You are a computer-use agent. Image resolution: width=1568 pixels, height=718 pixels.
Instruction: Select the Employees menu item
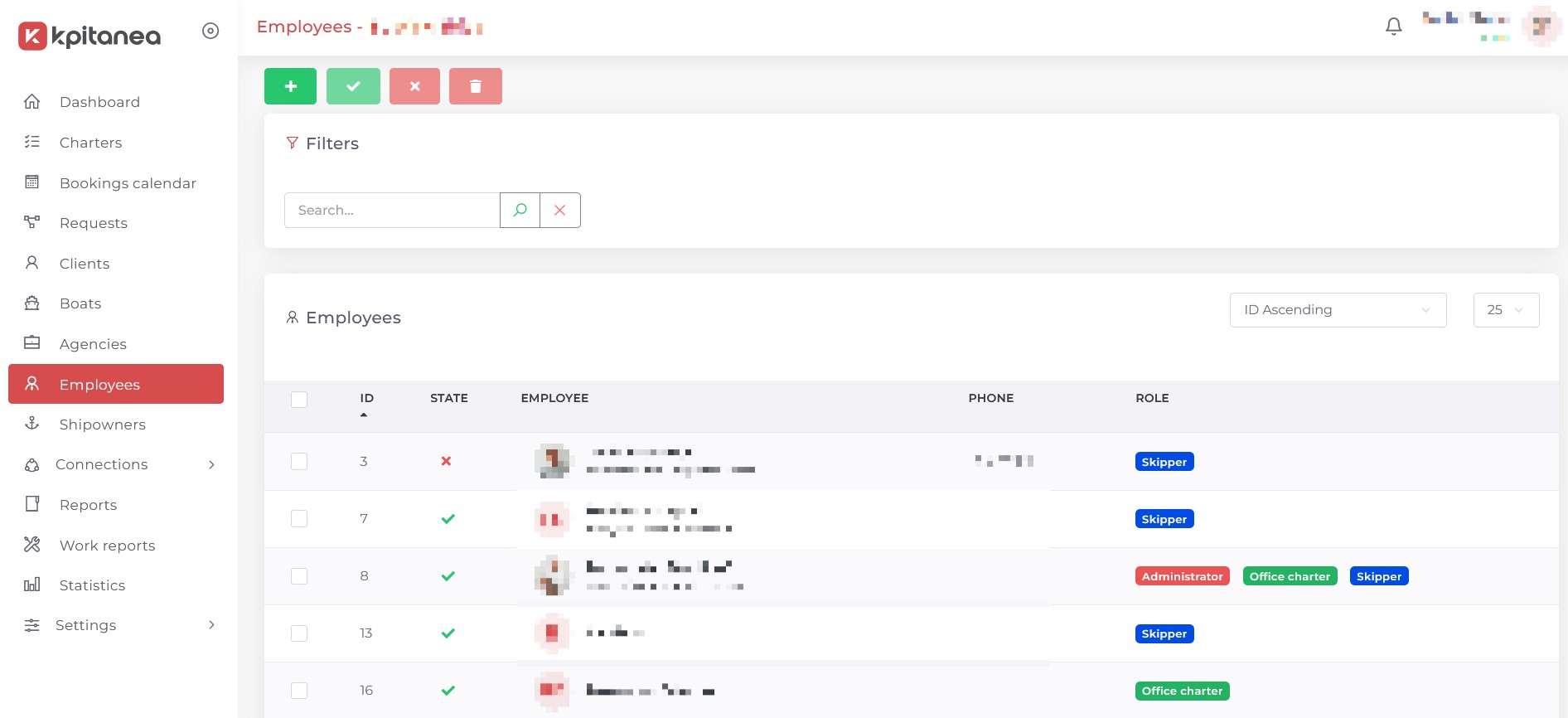pos(116,384)
